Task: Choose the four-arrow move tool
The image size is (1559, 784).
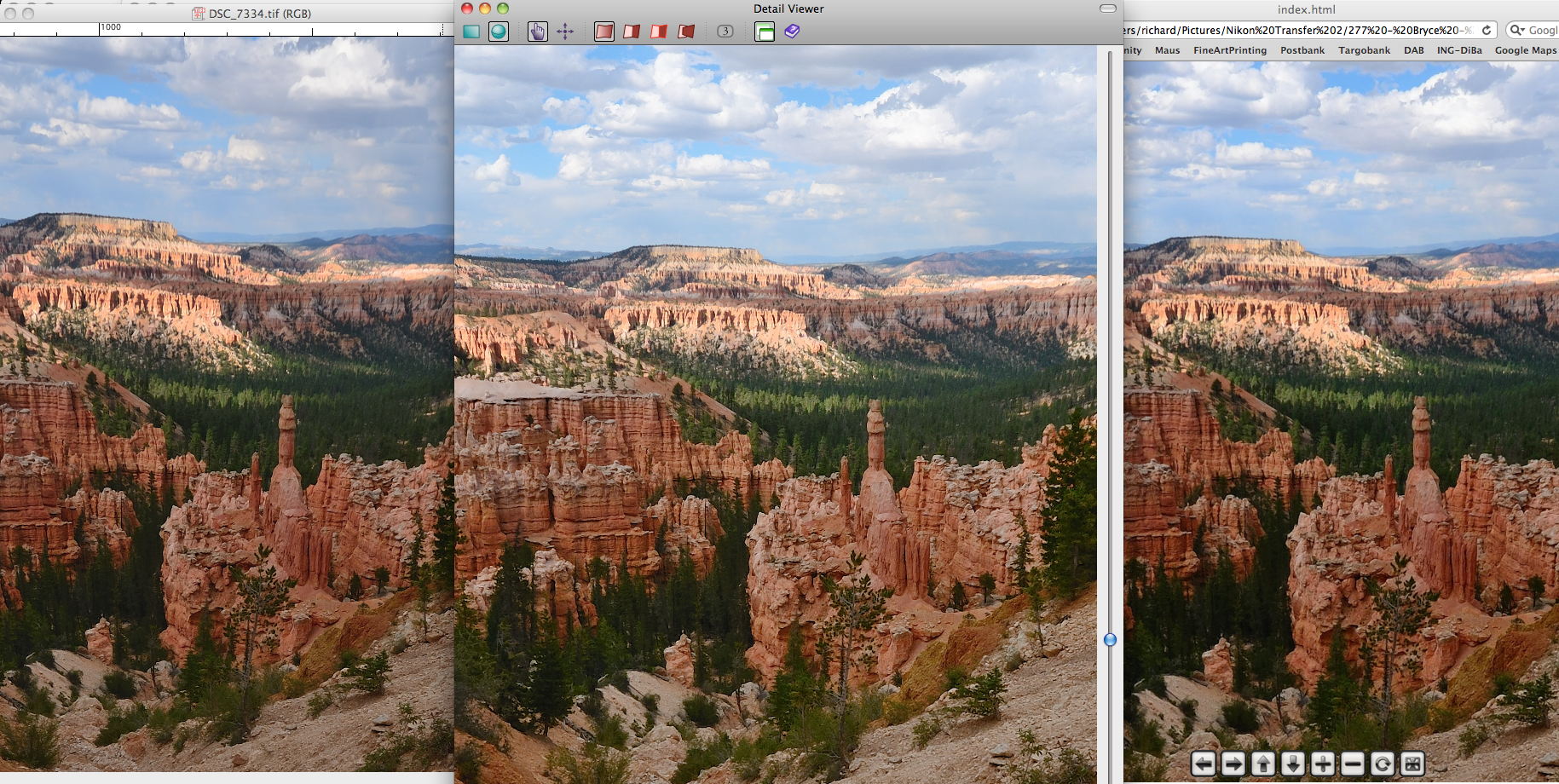Action: (565, 32)
